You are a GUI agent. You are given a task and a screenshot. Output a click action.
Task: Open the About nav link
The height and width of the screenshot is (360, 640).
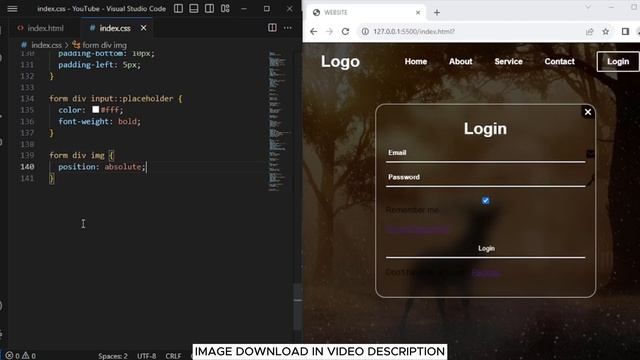(460, 62)
